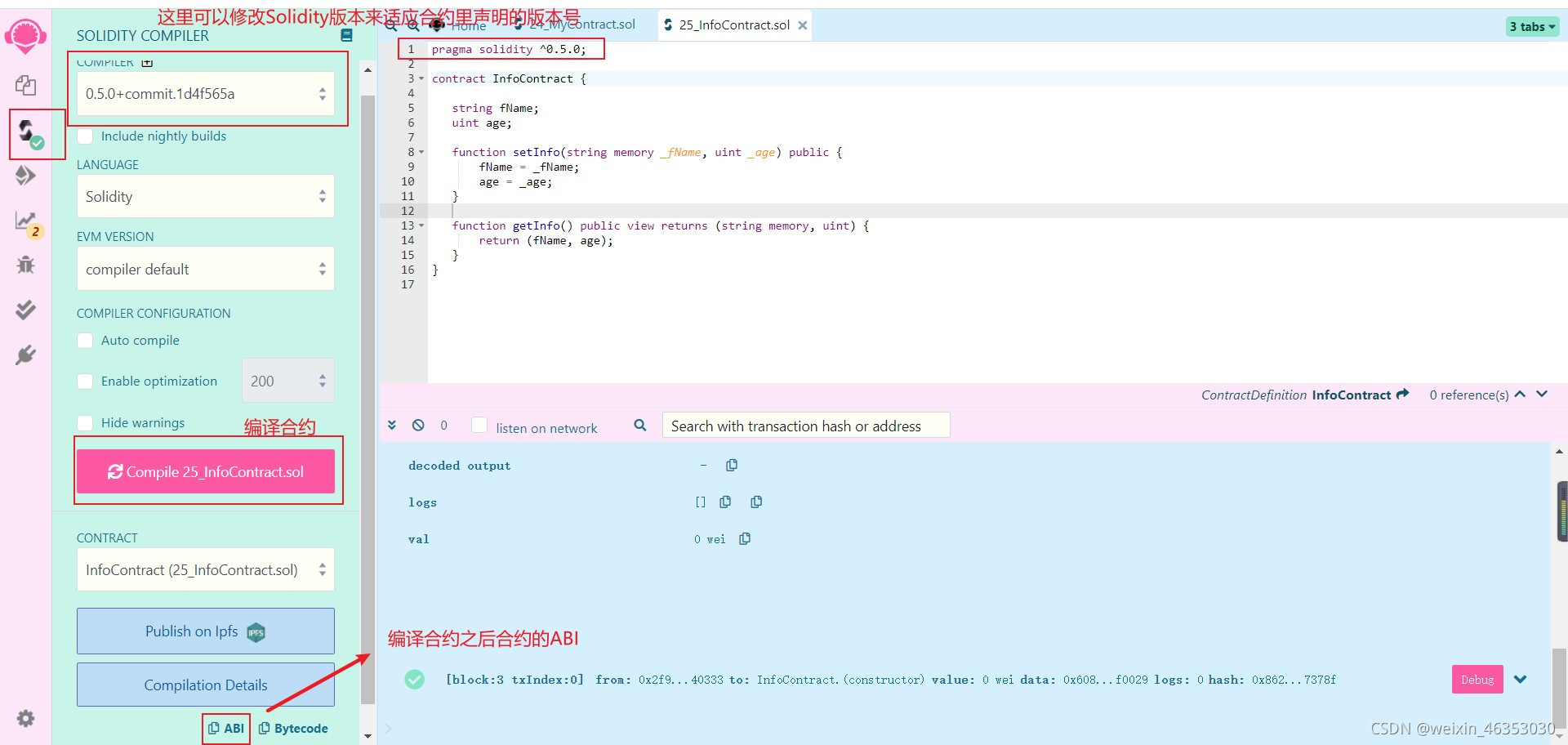Click the go-to-definition arrow beside InfoContract
The height and width of the screenshot is (745, 1568).
(1403, 395)
